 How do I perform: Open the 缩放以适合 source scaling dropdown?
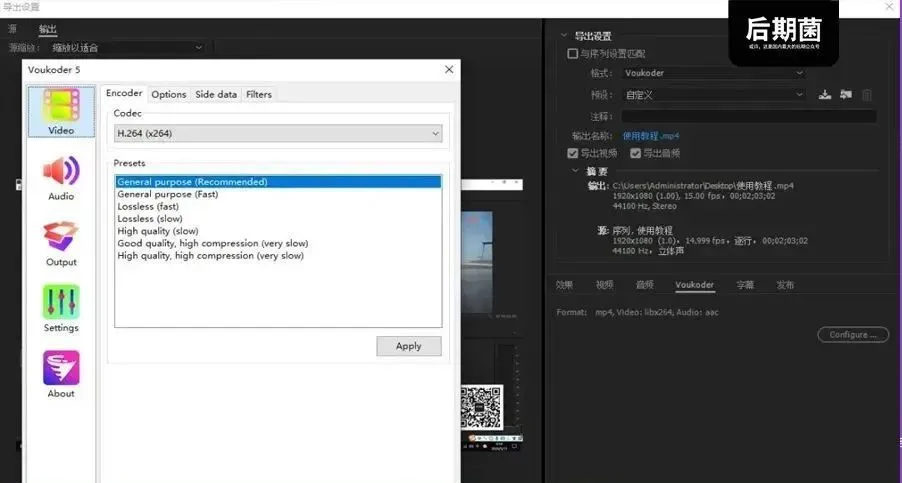click(x=127, y=48)
